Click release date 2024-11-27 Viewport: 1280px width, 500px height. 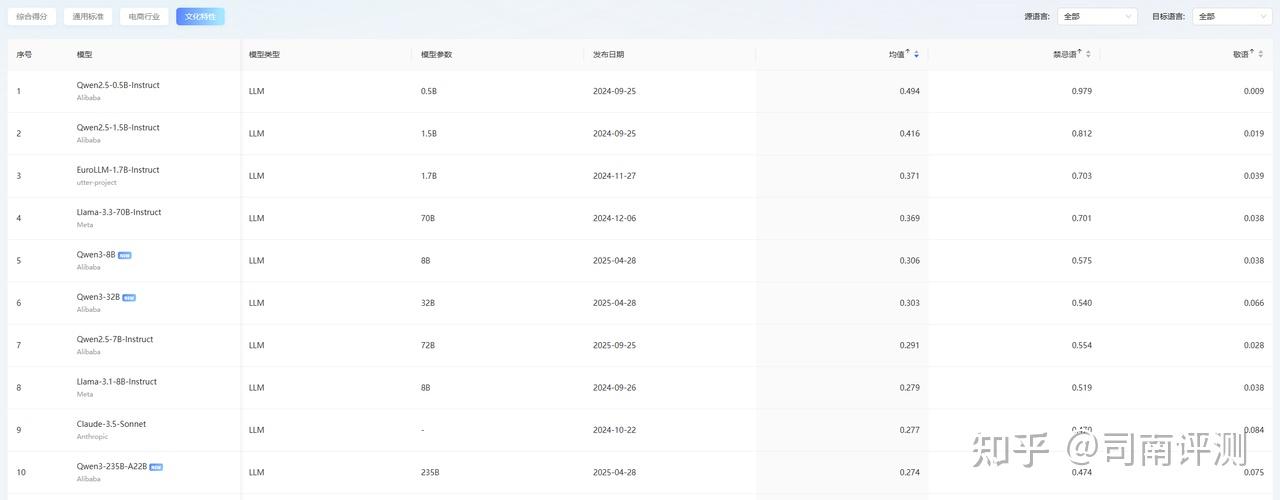tap(614, 176)
